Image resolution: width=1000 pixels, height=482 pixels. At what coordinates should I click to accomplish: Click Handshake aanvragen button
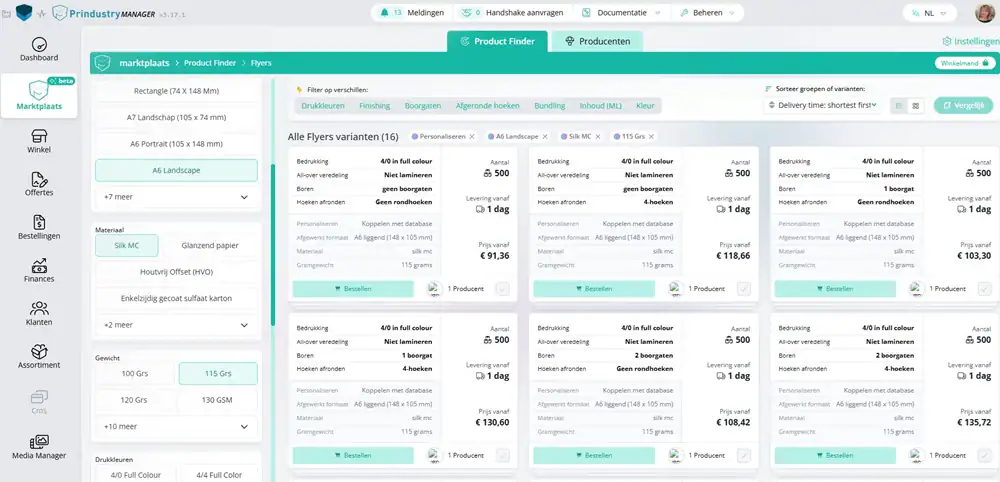[x=514, y=13]
